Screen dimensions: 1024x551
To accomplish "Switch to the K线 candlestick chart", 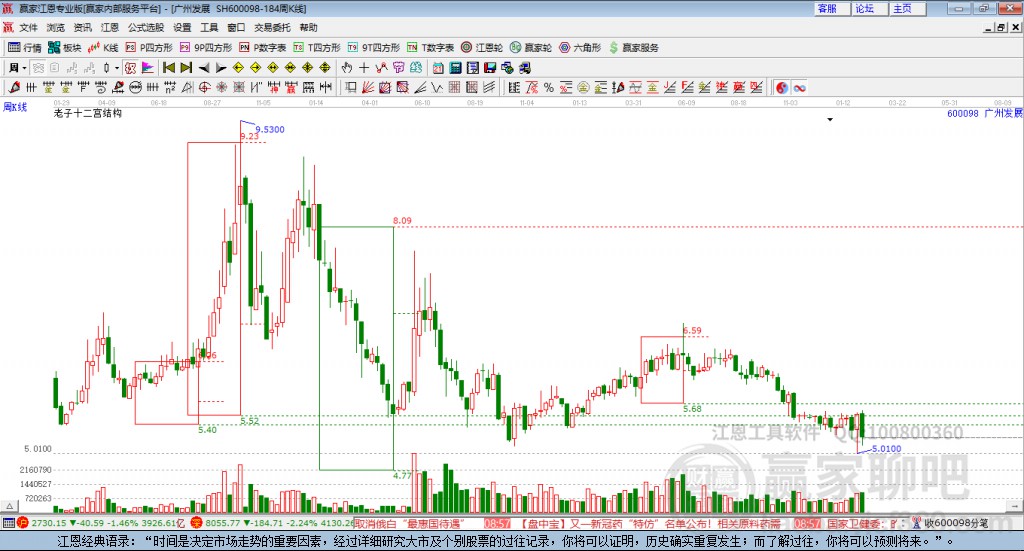I will point(103,48).
